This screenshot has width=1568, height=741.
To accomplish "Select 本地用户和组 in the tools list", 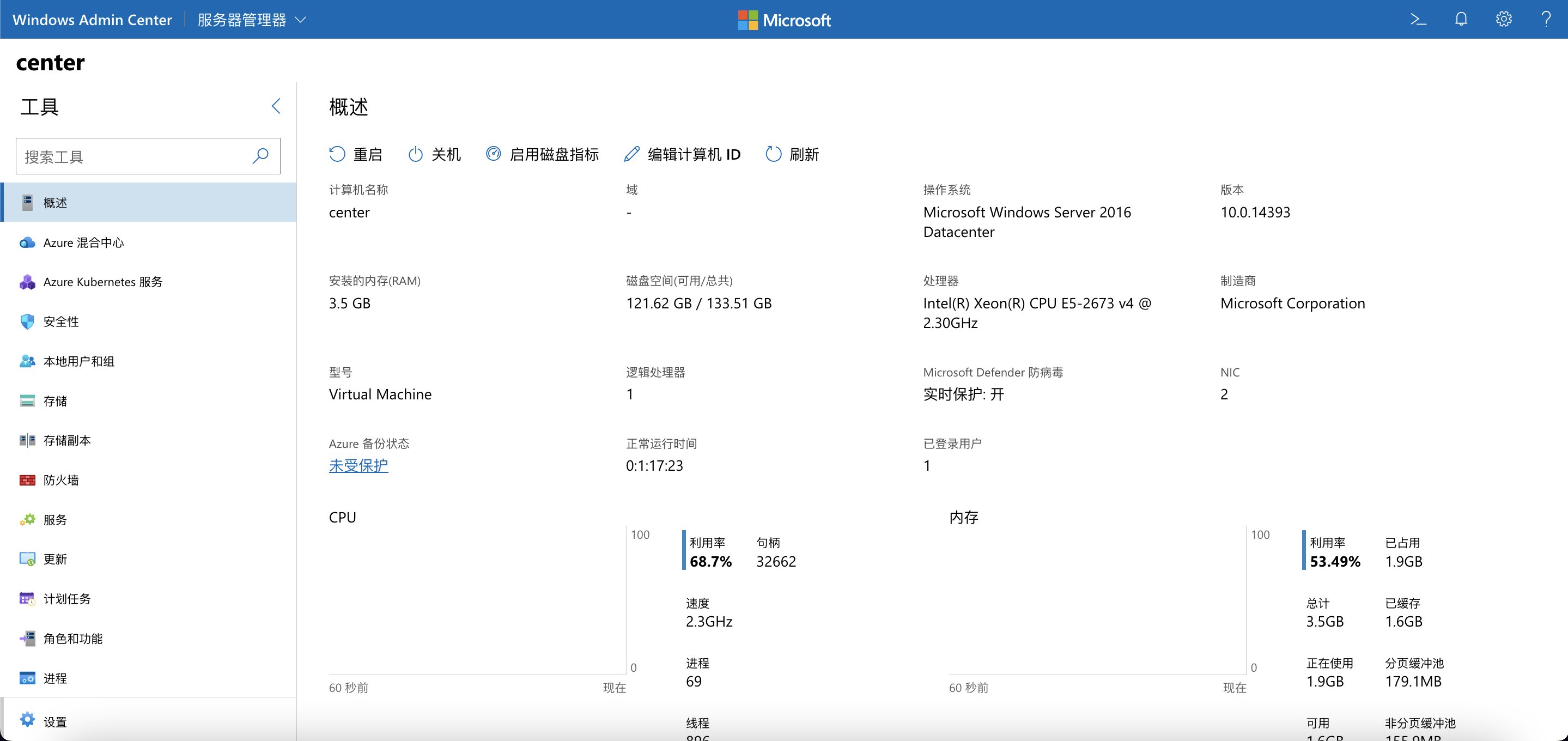I will [x=78, y=361].
